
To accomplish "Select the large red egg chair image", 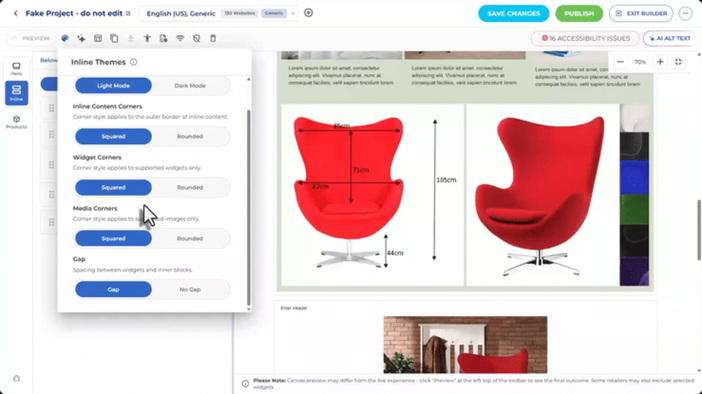I will click(x=543, y=195).
